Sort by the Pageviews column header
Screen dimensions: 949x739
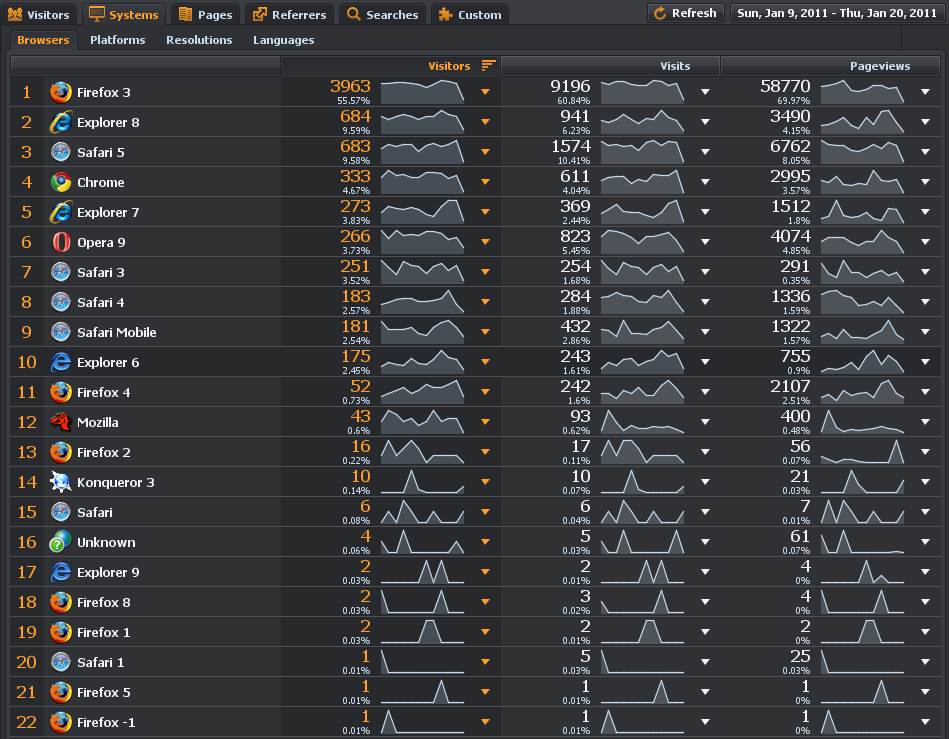tap(879, 66)
